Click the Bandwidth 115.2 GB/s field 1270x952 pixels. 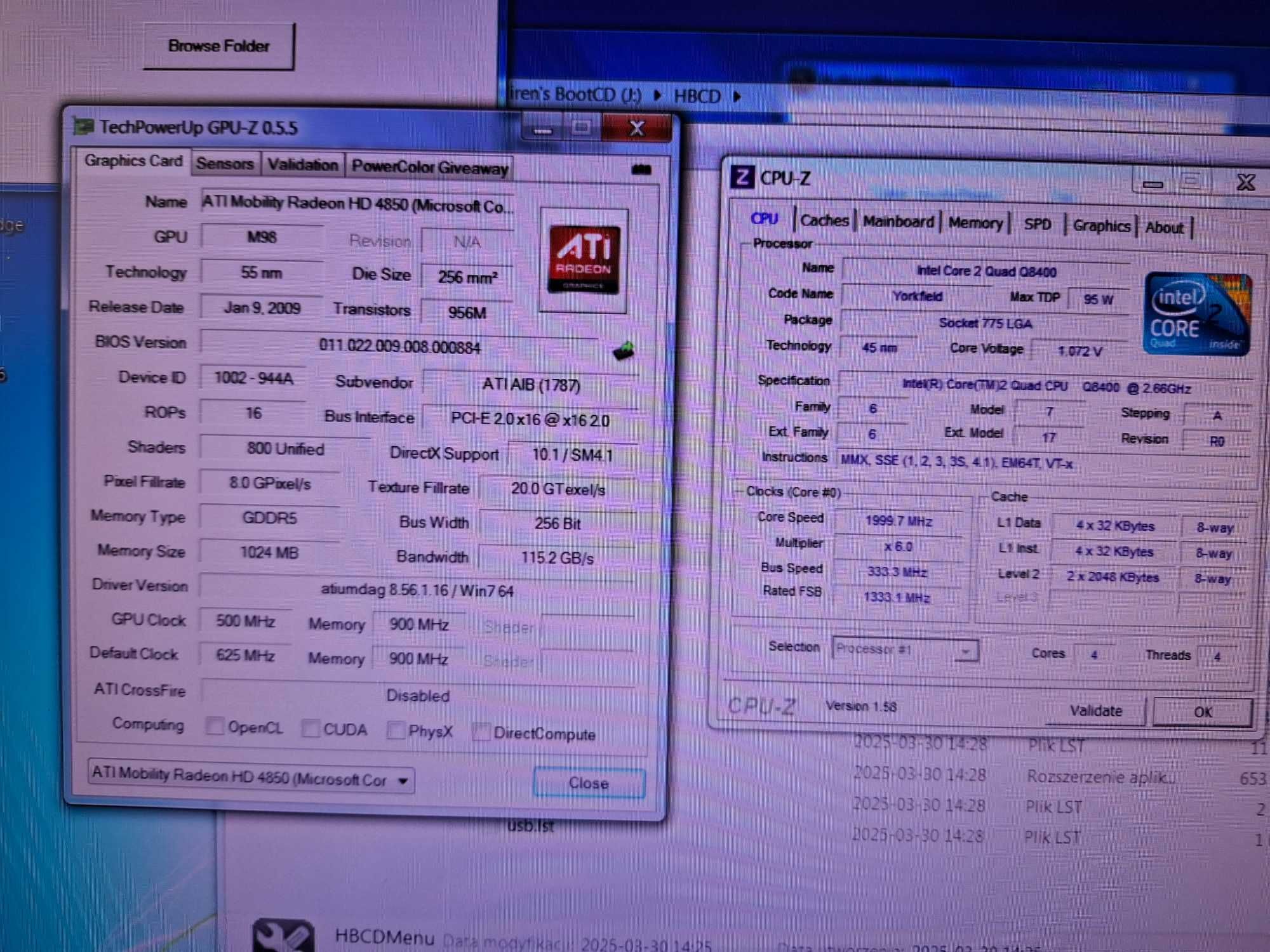557,557
